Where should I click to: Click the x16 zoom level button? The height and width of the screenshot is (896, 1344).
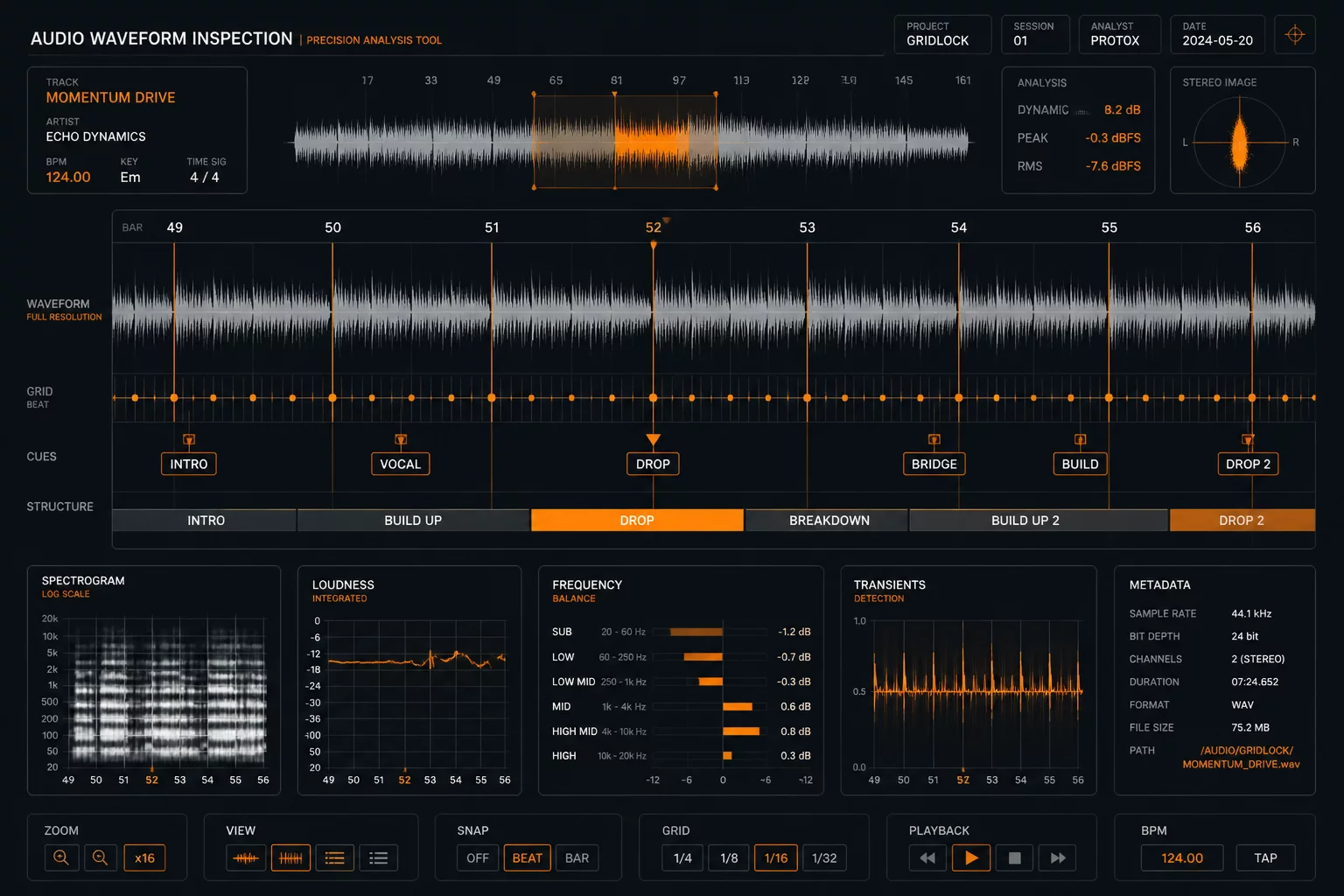click(x=144, y=857)
